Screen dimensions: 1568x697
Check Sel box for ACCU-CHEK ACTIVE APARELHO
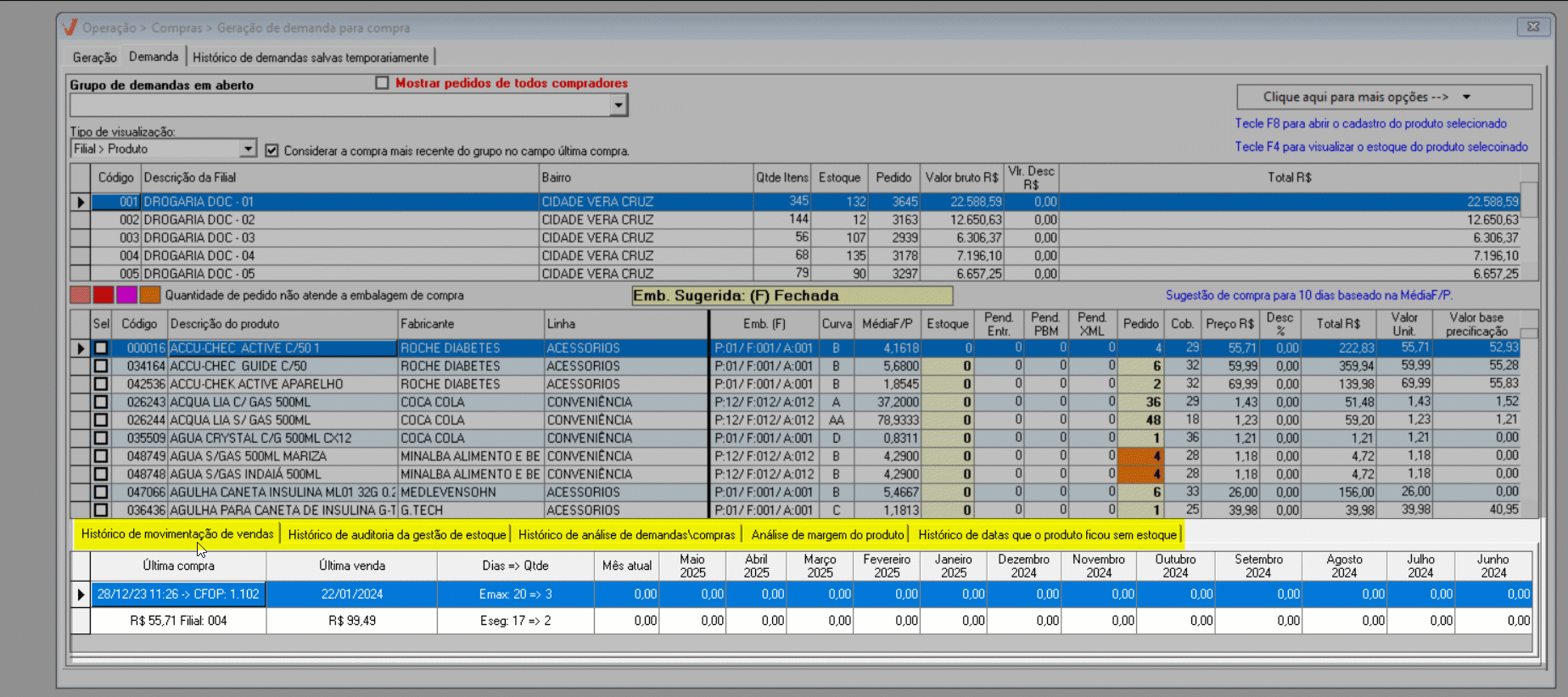click(101, 384)
